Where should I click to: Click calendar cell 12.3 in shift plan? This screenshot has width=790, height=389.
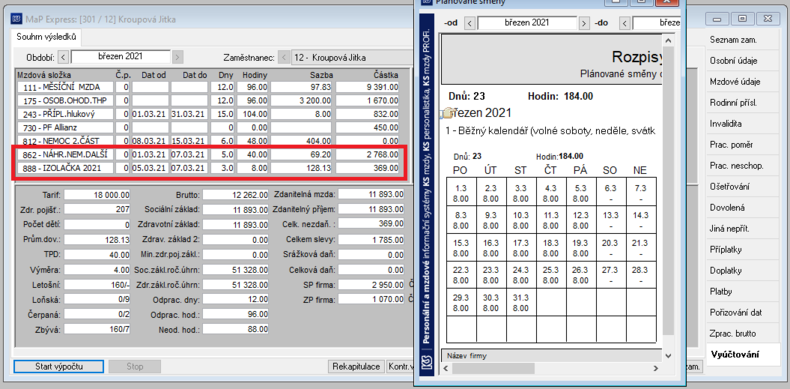581,220
